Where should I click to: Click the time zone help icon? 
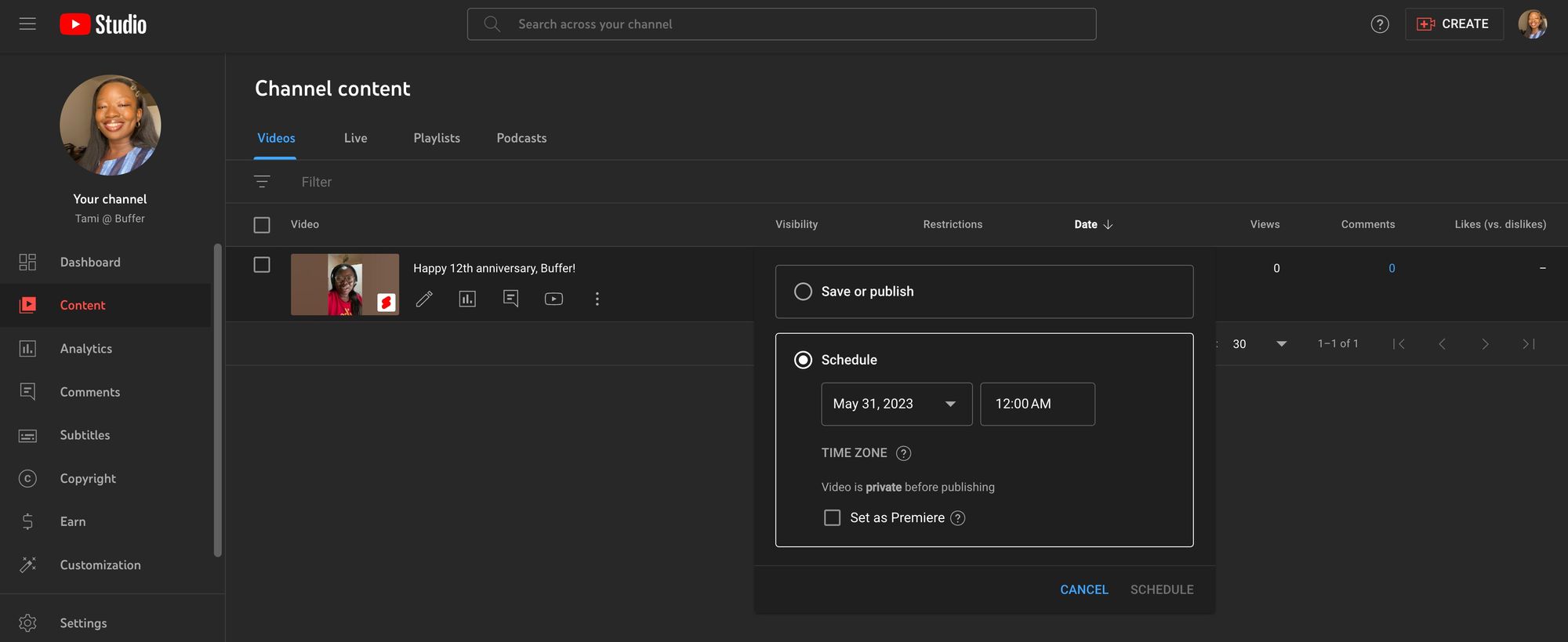point(903,453)
